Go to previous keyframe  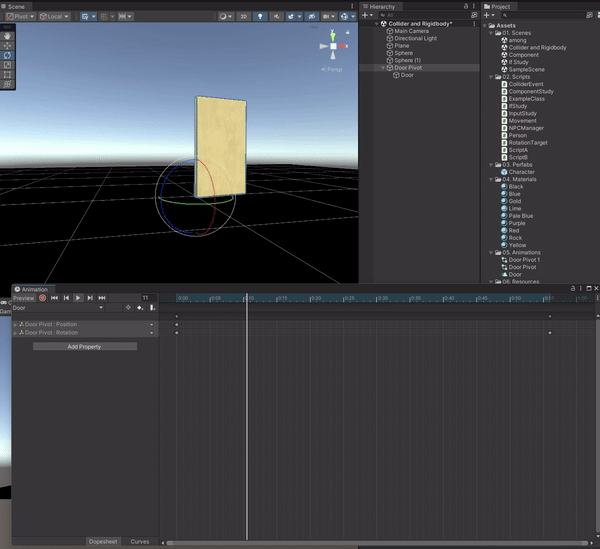tap(66, 298)
